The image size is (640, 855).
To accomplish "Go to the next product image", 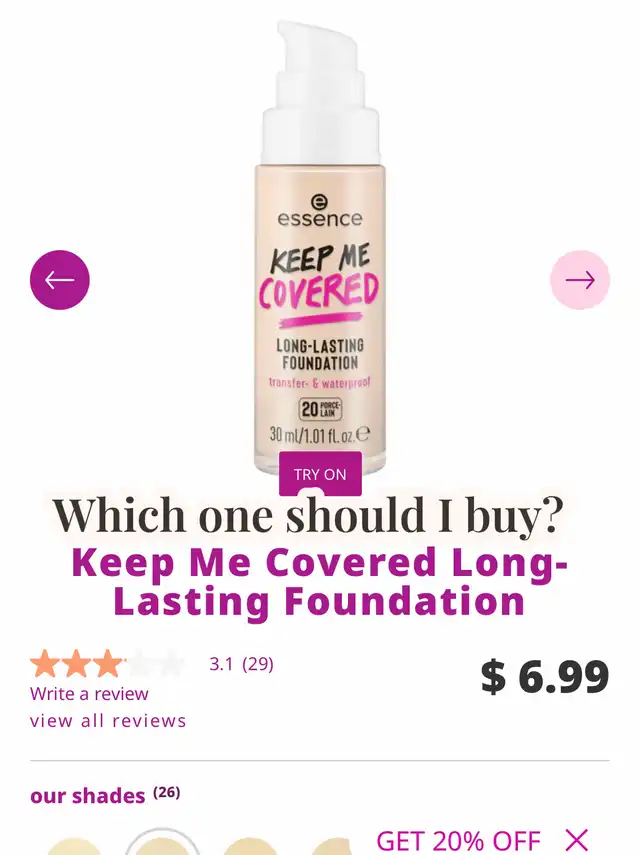I will [579, 280].
